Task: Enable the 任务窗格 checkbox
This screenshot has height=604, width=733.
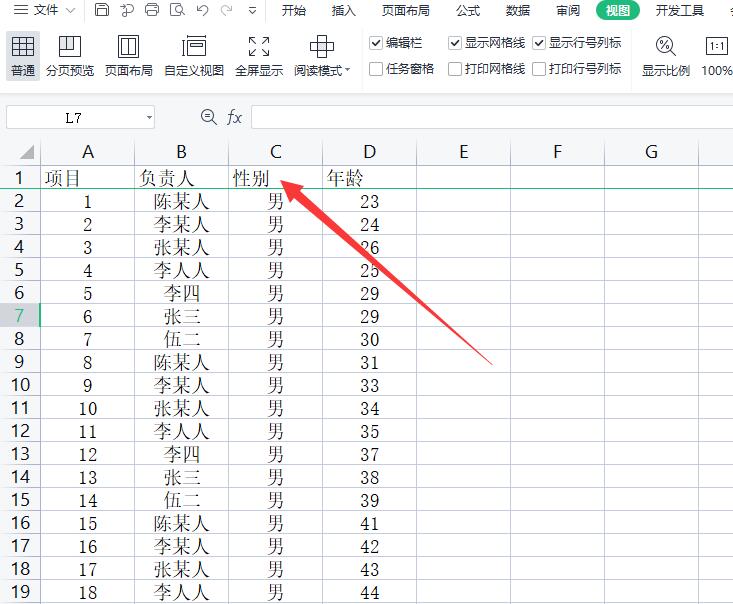Action: [x=376, y=69]
